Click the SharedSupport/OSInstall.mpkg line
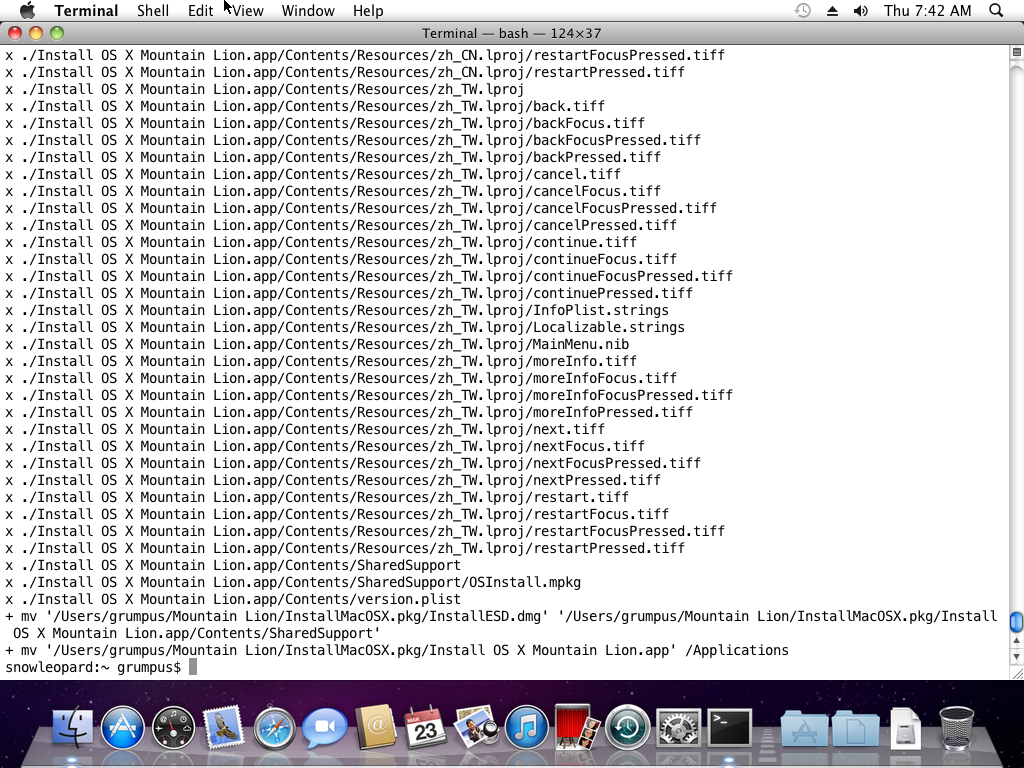This screenshot has height=768, width=1024. [293, 582]
